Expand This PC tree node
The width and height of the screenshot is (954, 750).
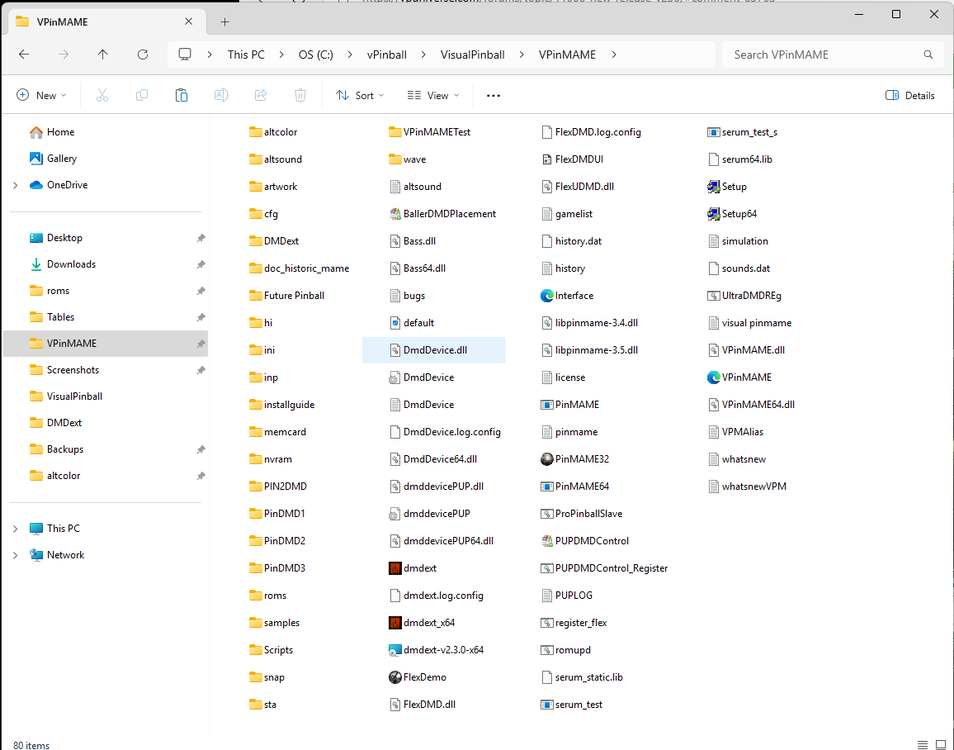(15, 529)
